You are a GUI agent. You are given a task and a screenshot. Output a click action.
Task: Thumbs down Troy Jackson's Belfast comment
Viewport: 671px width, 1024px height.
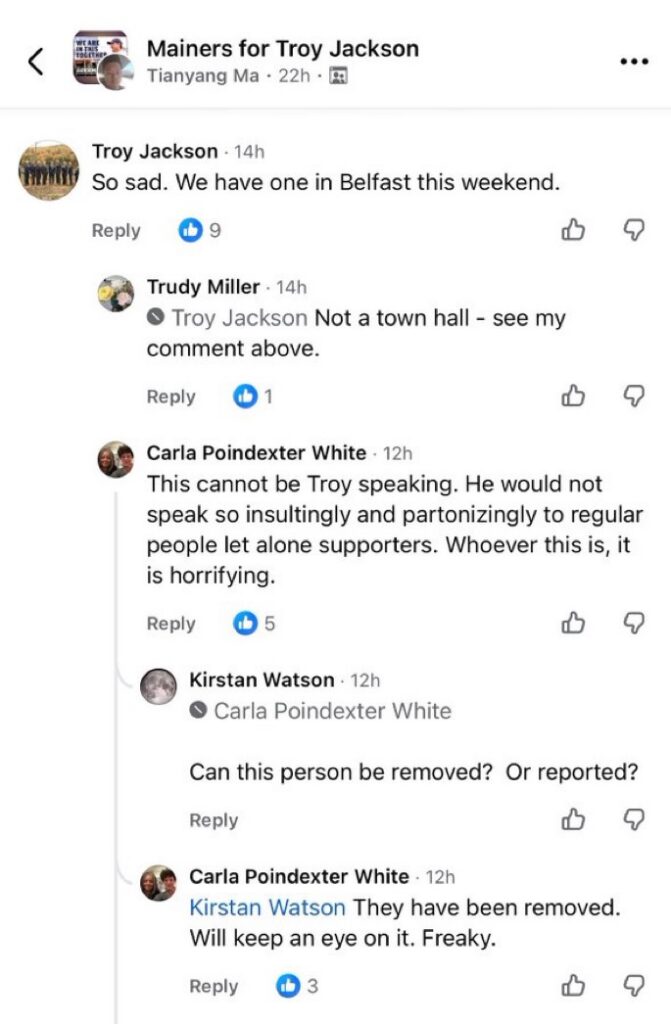(633, 230)
